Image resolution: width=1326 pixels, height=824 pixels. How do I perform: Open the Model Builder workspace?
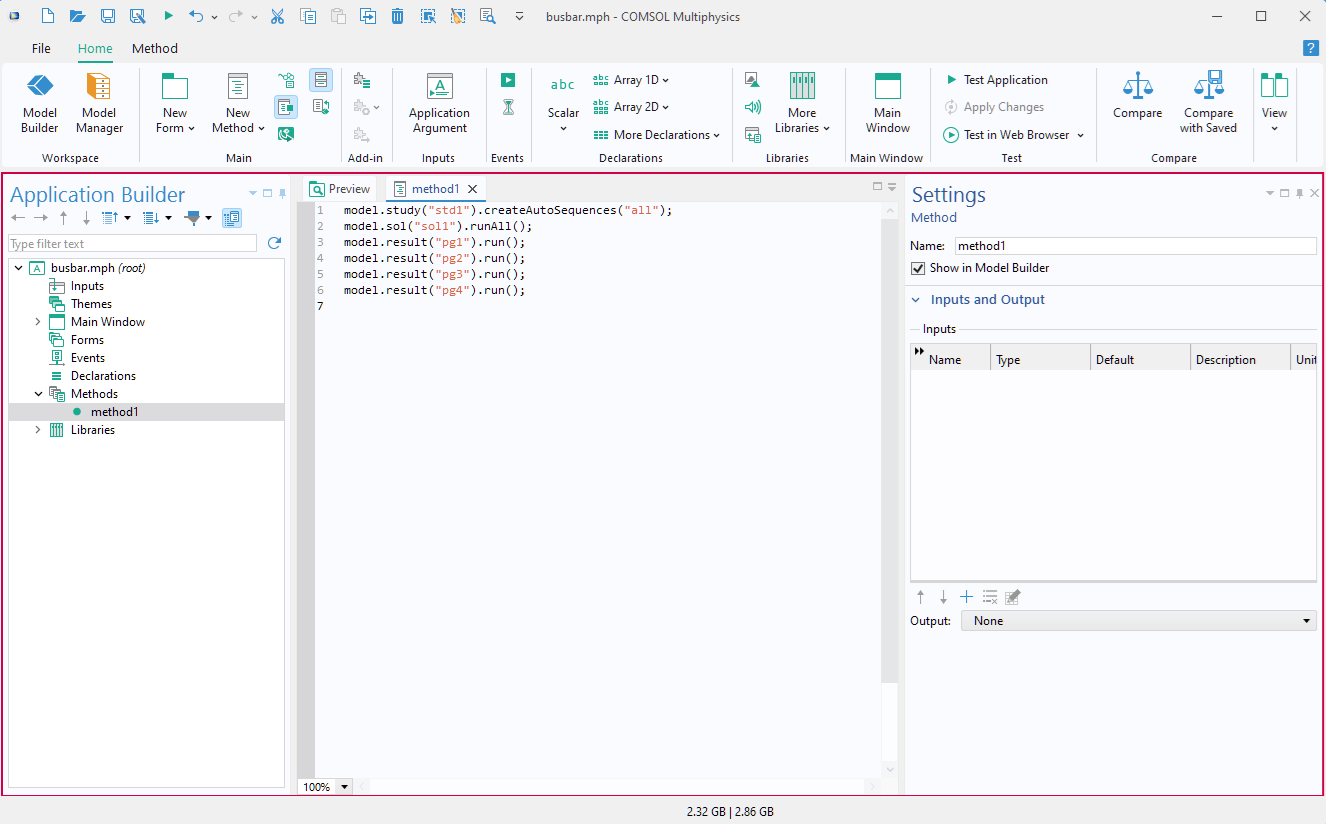40,100
